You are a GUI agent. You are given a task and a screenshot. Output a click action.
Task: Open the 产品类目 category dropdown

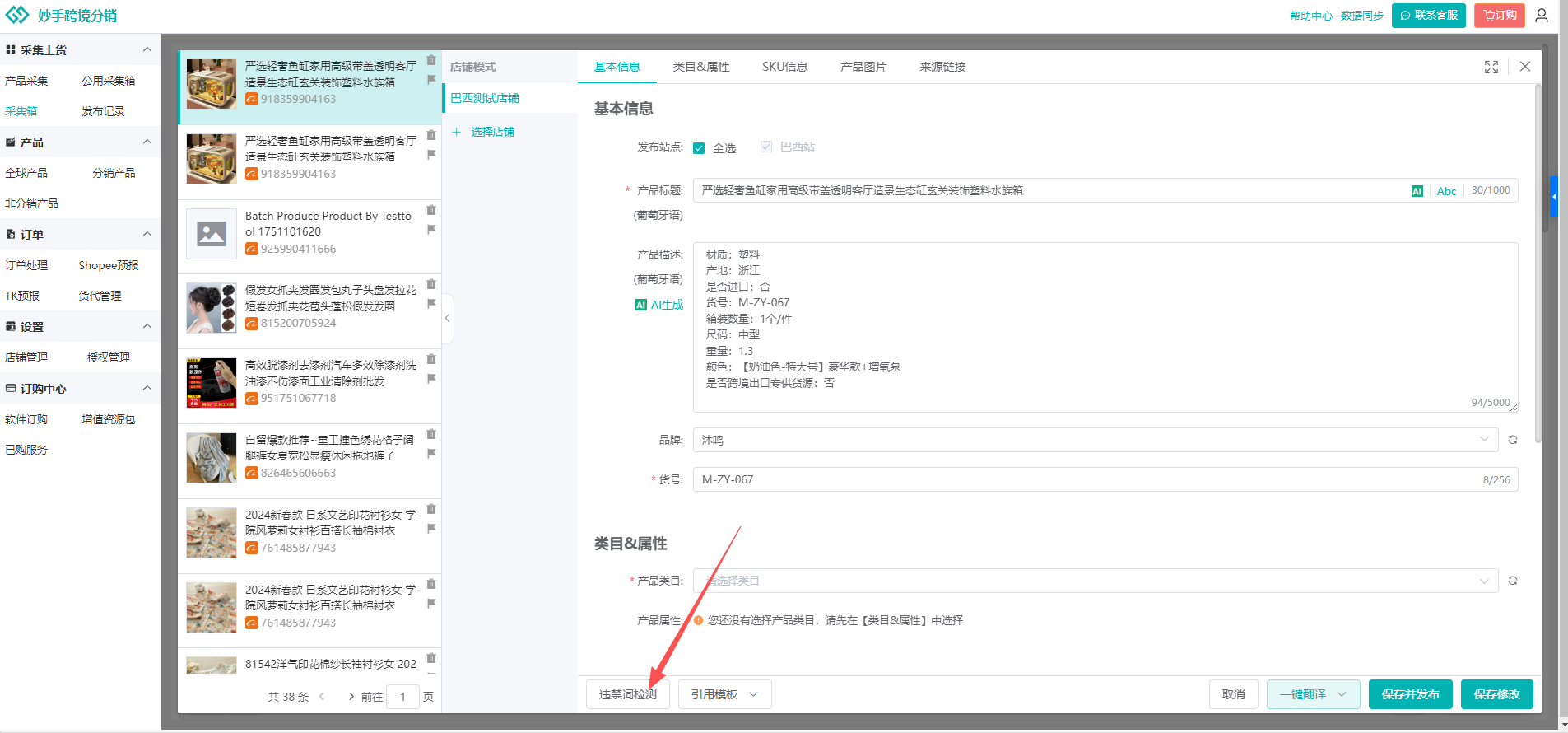pyautogui.click(x=1096, y=581)
